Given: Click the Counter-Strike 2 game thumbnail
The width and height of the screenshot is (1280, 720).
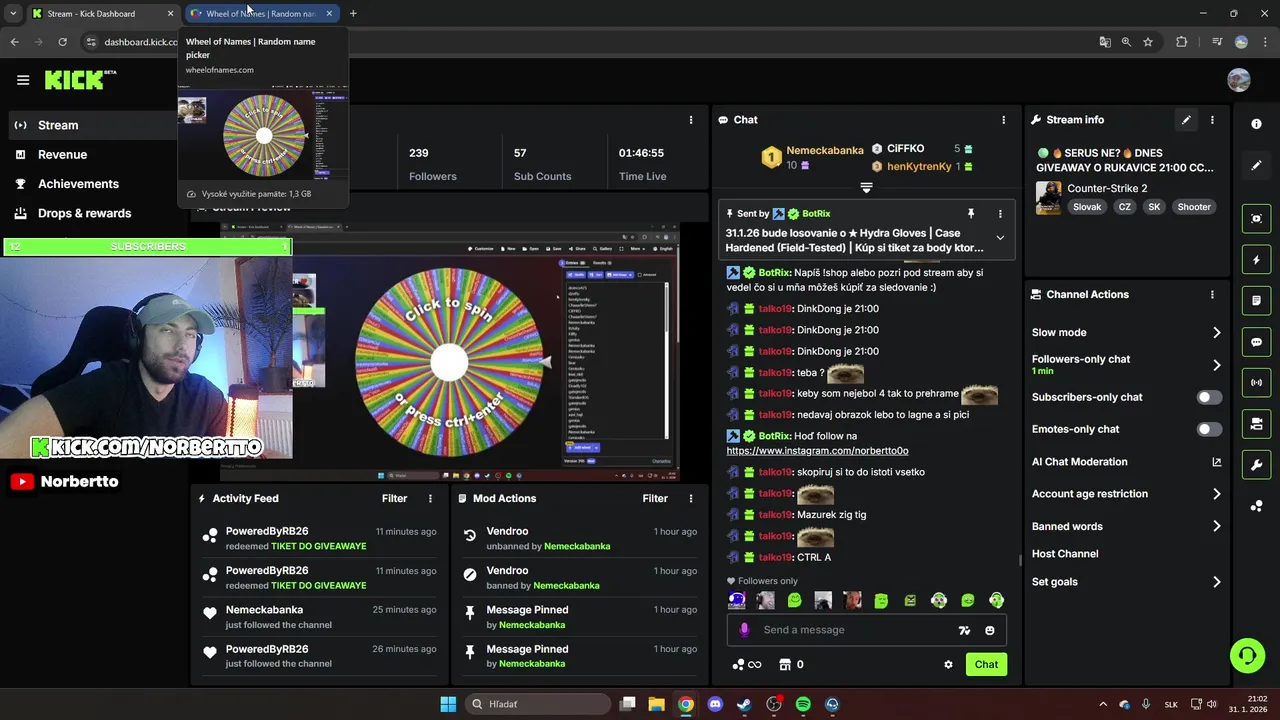Looking at the screenshot, I should click(x=1048, y=198).
